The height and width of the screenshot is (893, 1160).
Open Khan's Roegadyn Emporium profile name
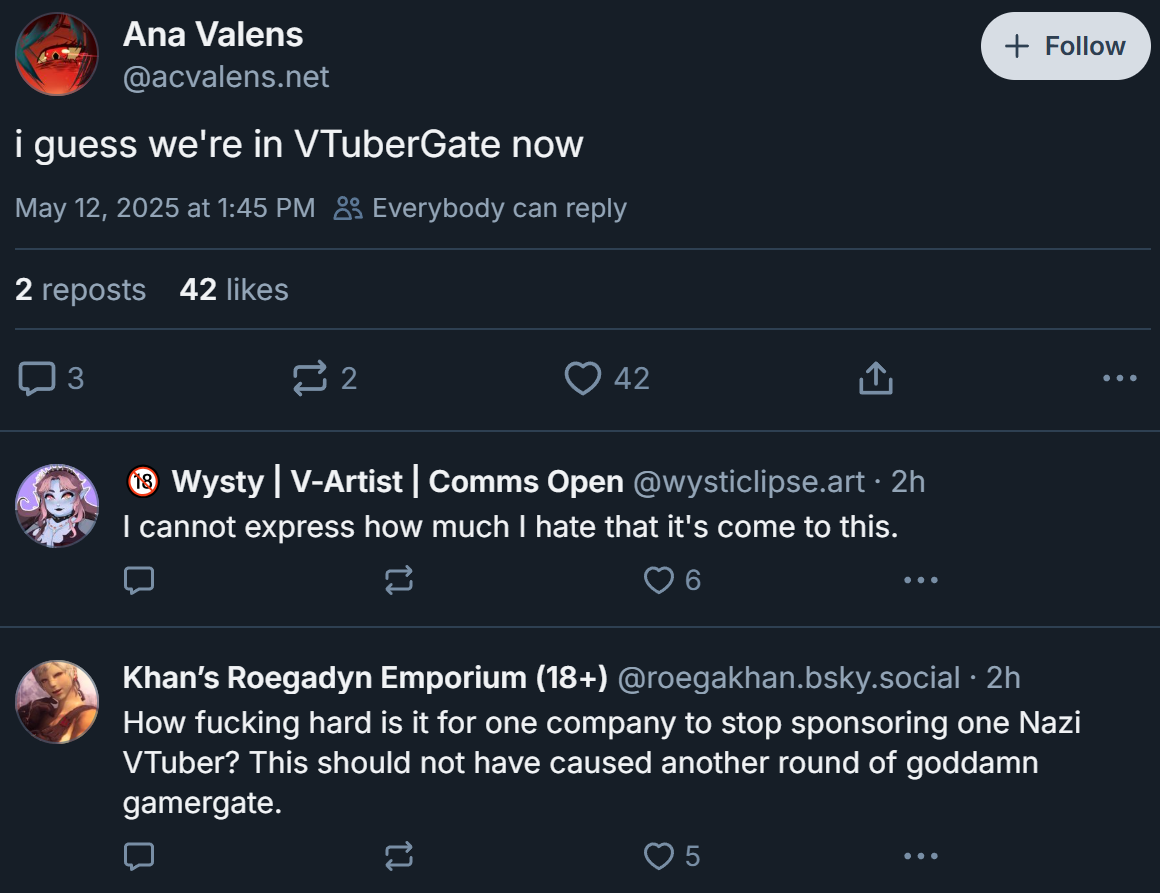pos(365,678)
